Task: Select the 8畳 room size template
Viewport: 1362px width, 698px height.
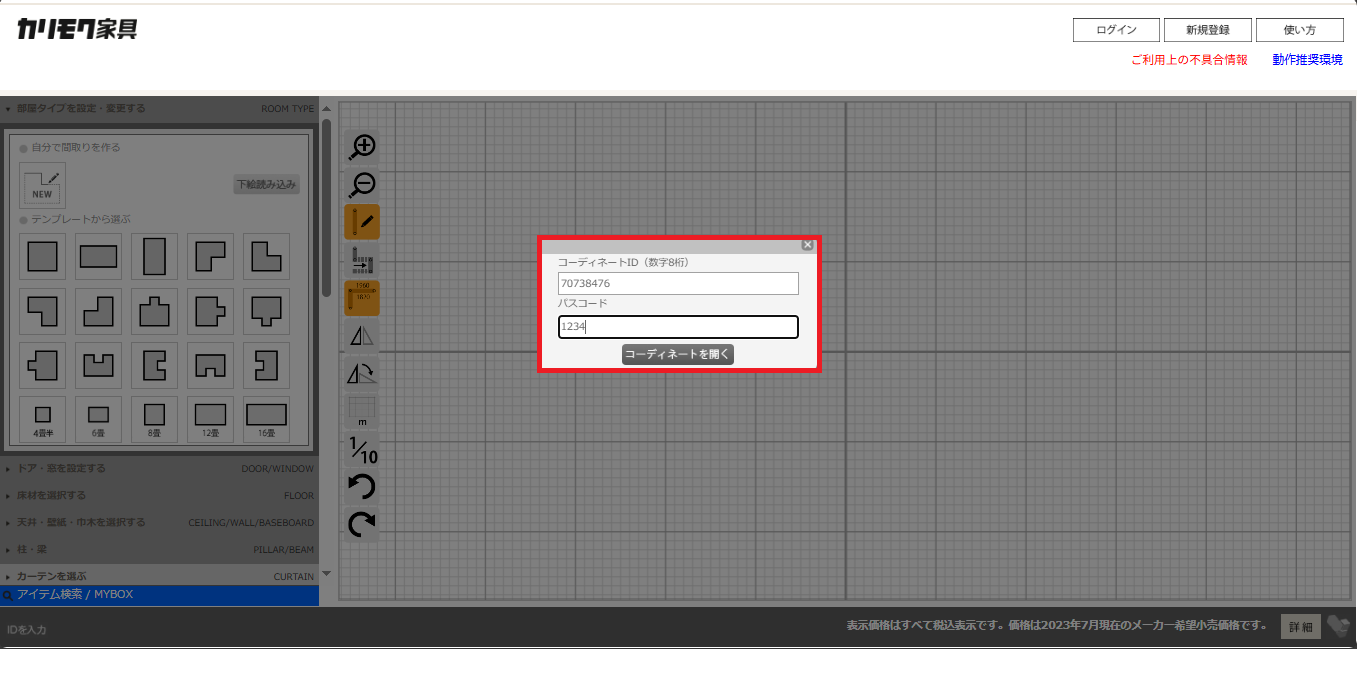Action: point(154,419)
